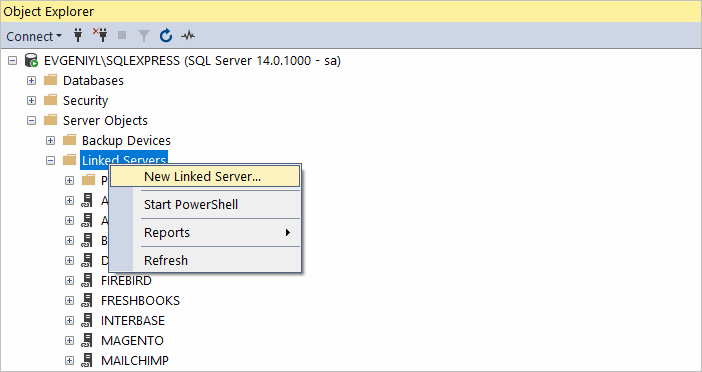The height and width of the screenshot is (372, 702).
Task: Collapse the Server Objects node
Action: [31, 120]
